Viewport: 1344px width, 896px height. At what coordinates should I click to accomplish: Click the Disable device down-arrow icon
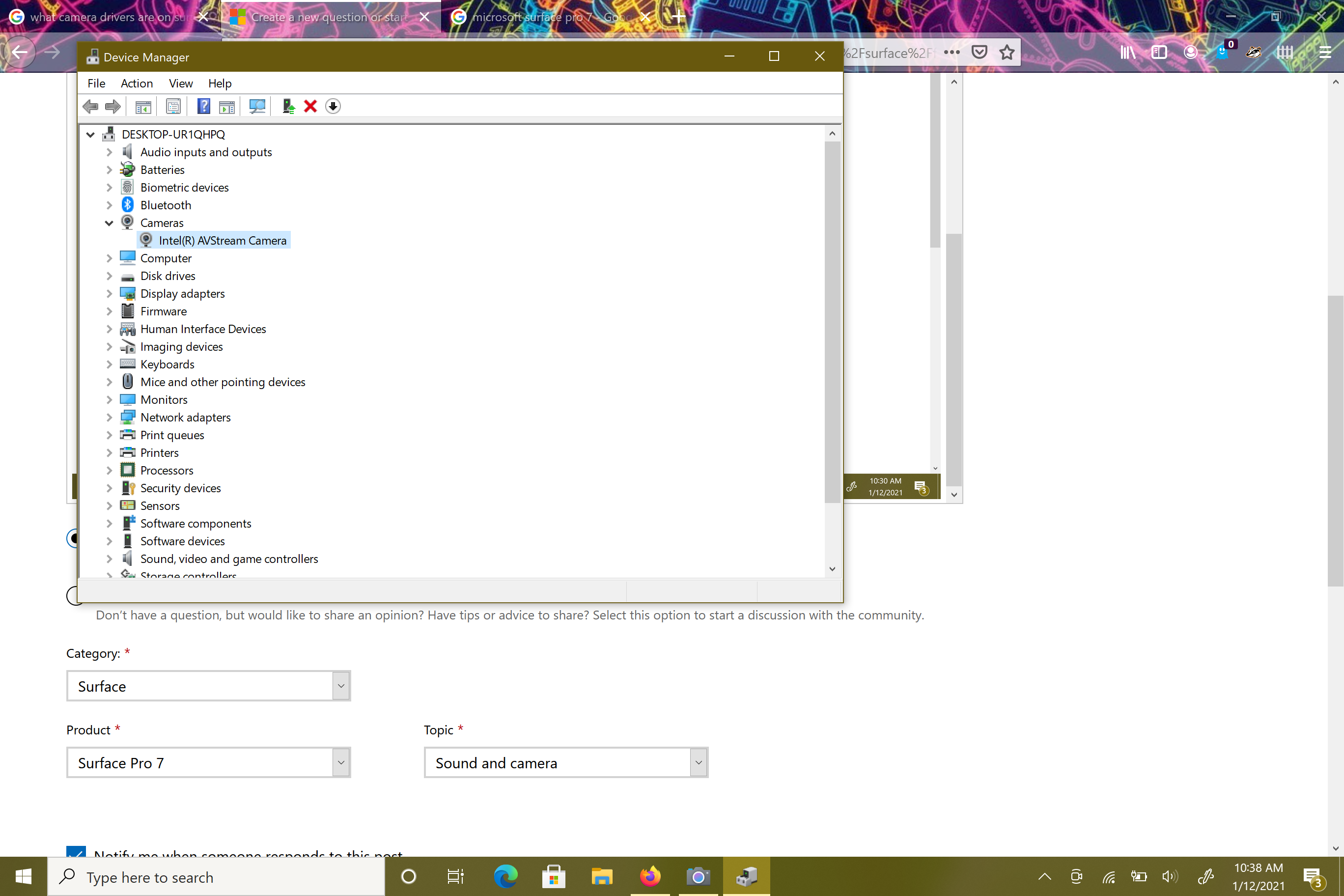(333, 106)
